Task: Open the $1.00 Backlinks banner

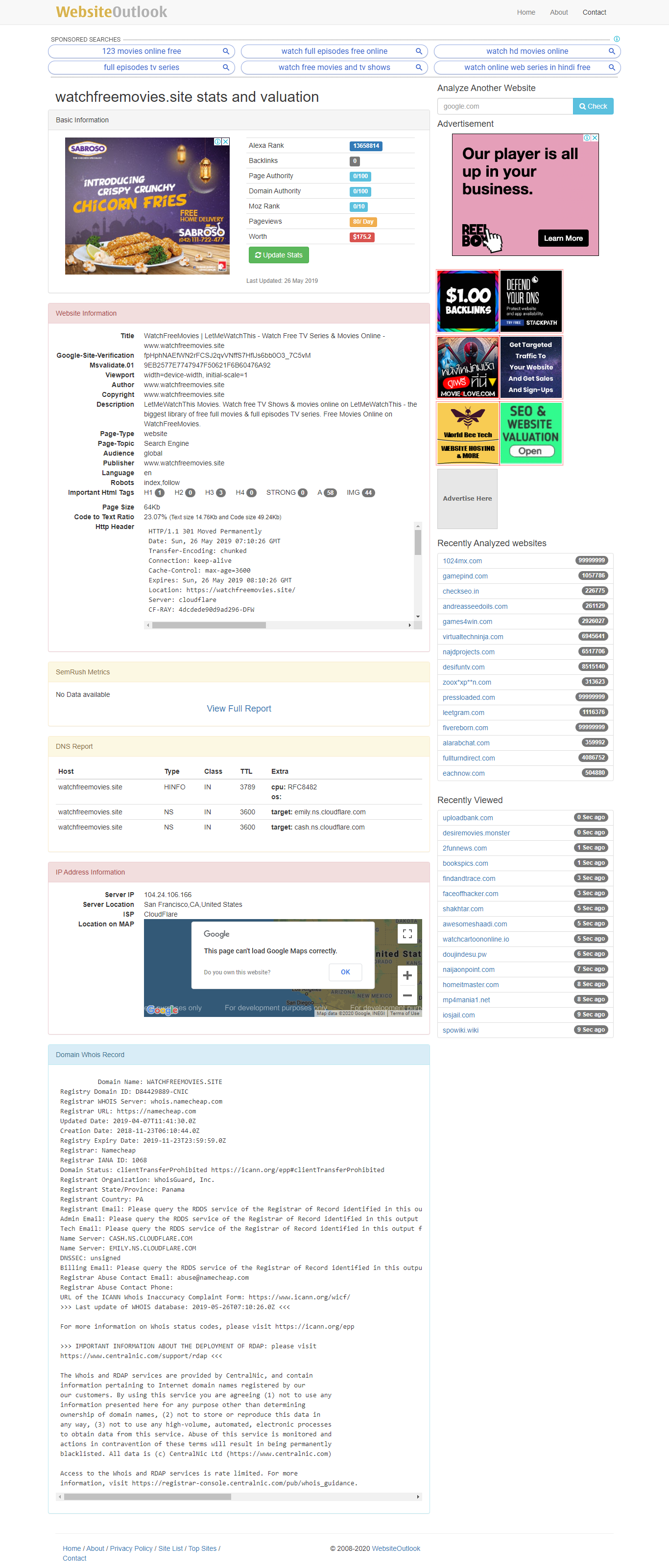Action: click(x=468, y=301)
